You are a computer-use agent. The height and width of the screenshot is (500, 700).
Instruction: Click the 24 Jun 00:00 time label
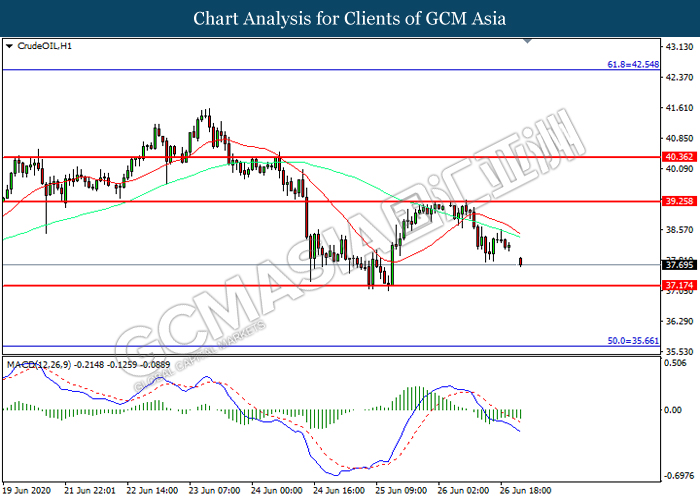pos(277,490)
